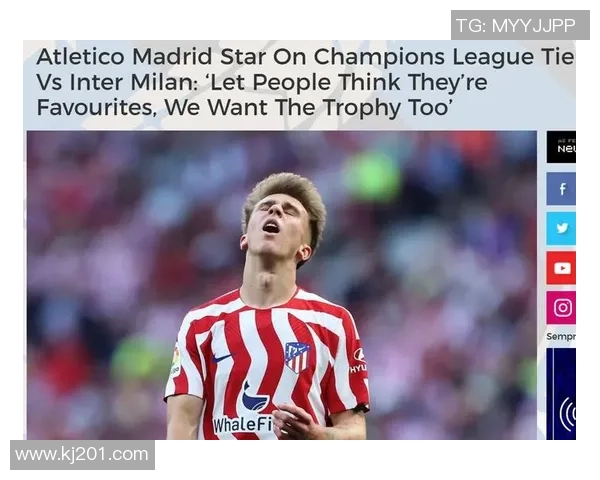Click the black News banner in sidebar

coord(561,147)
